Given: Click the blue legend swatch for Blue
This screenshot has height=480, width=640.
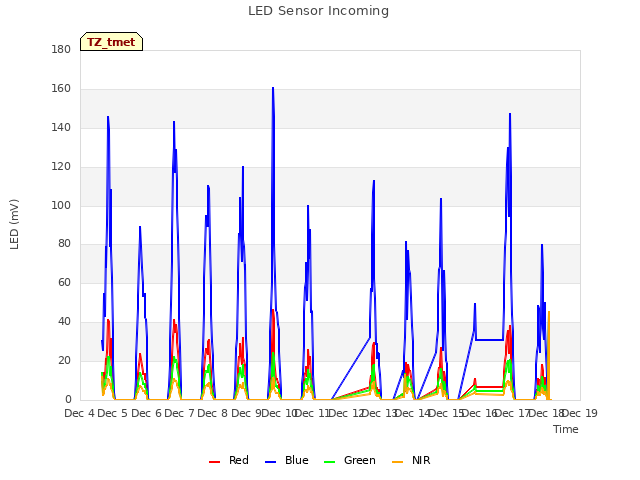Looking at the screenshot, I should 271,462.
